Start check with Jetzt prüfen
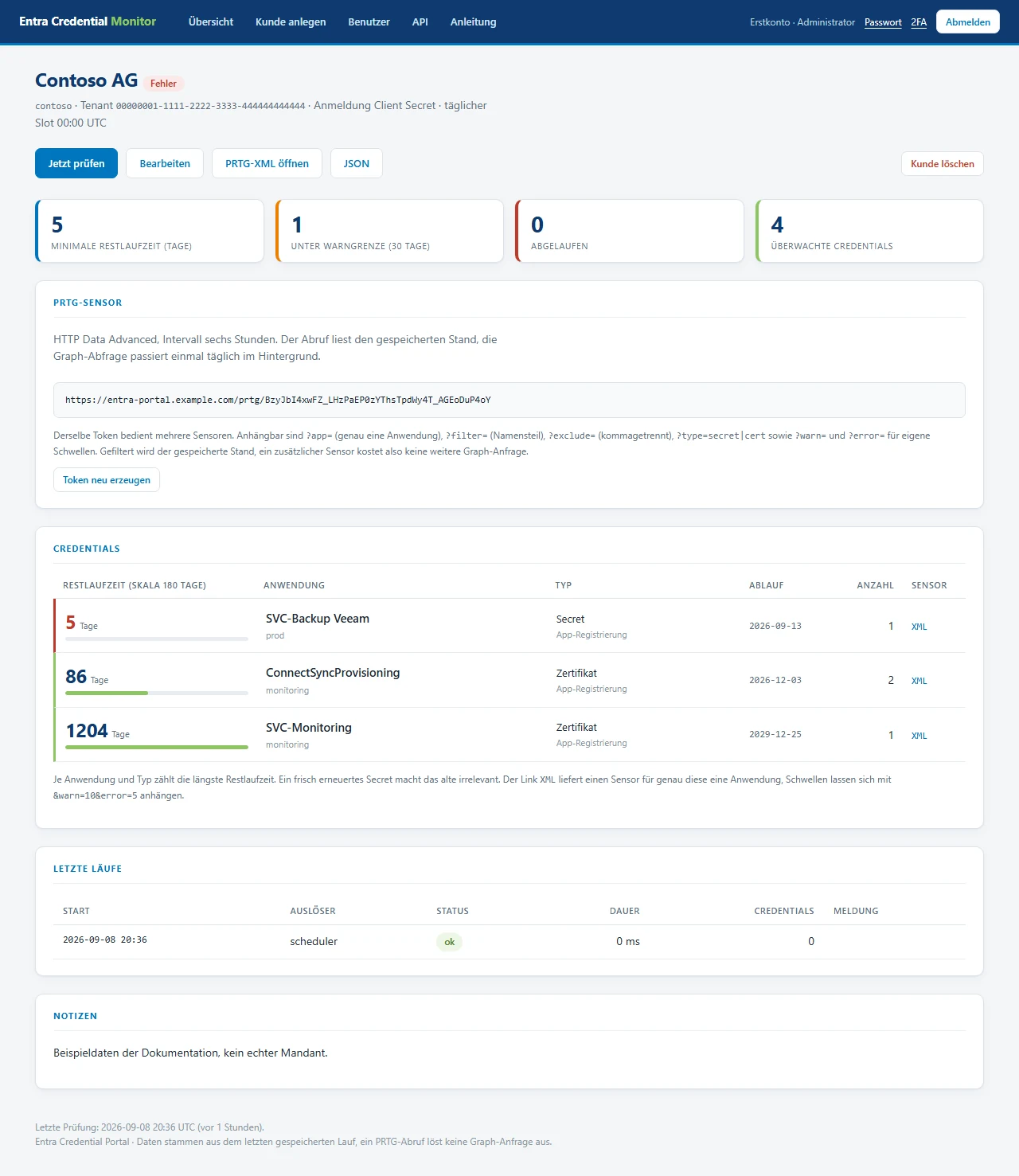Image resolution: width=1019 pixels, height=1176 pixels. 76,163
